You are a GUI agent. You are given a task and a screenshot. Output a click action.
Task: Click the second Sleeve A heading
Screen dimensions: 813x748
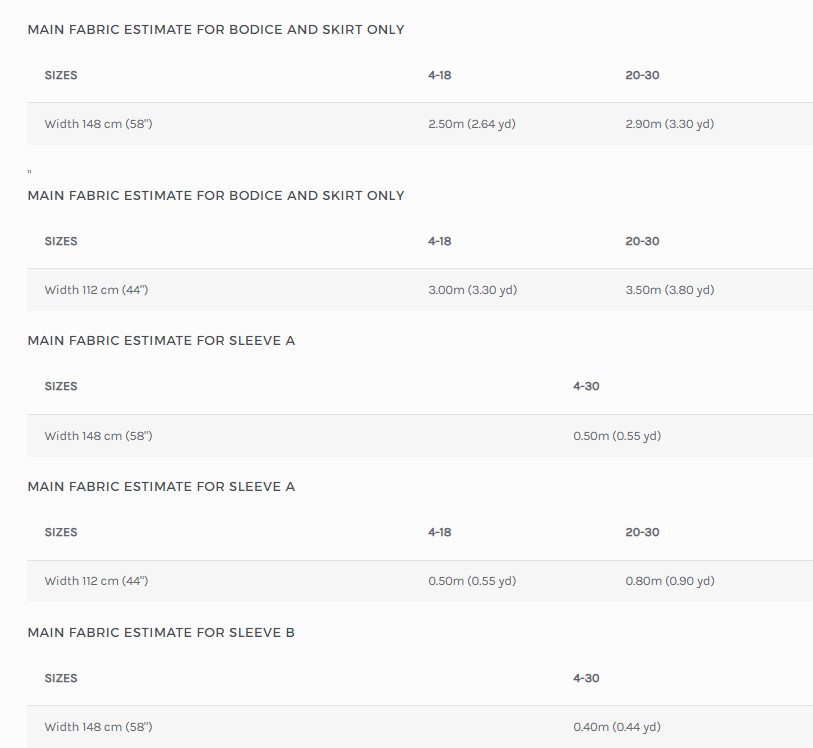pos(161,487)
